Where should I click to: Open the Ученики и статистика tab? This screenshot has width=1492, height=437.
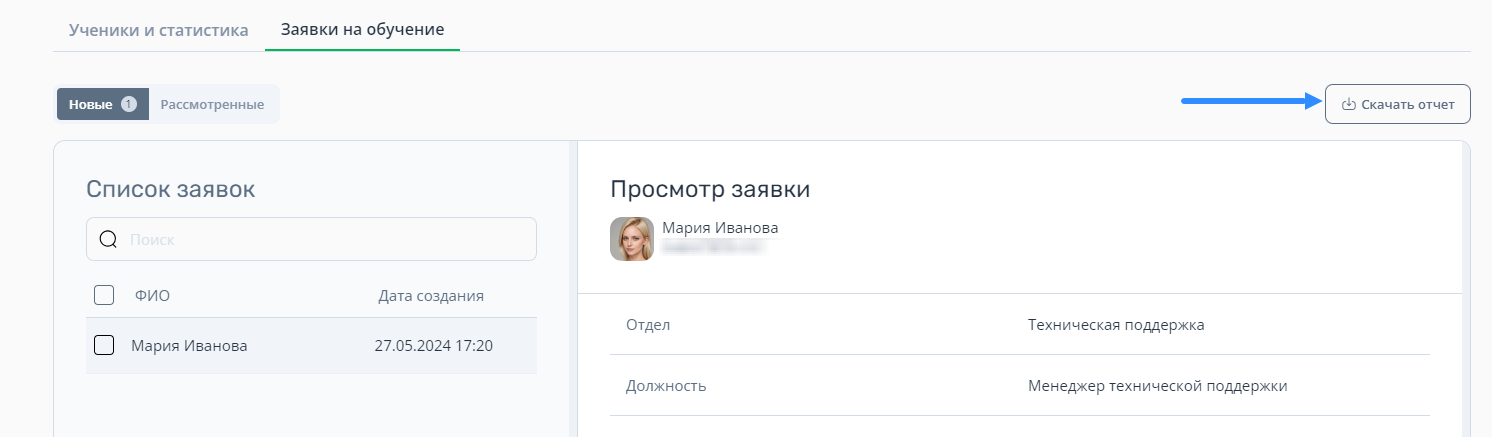[x=158, y=29]
